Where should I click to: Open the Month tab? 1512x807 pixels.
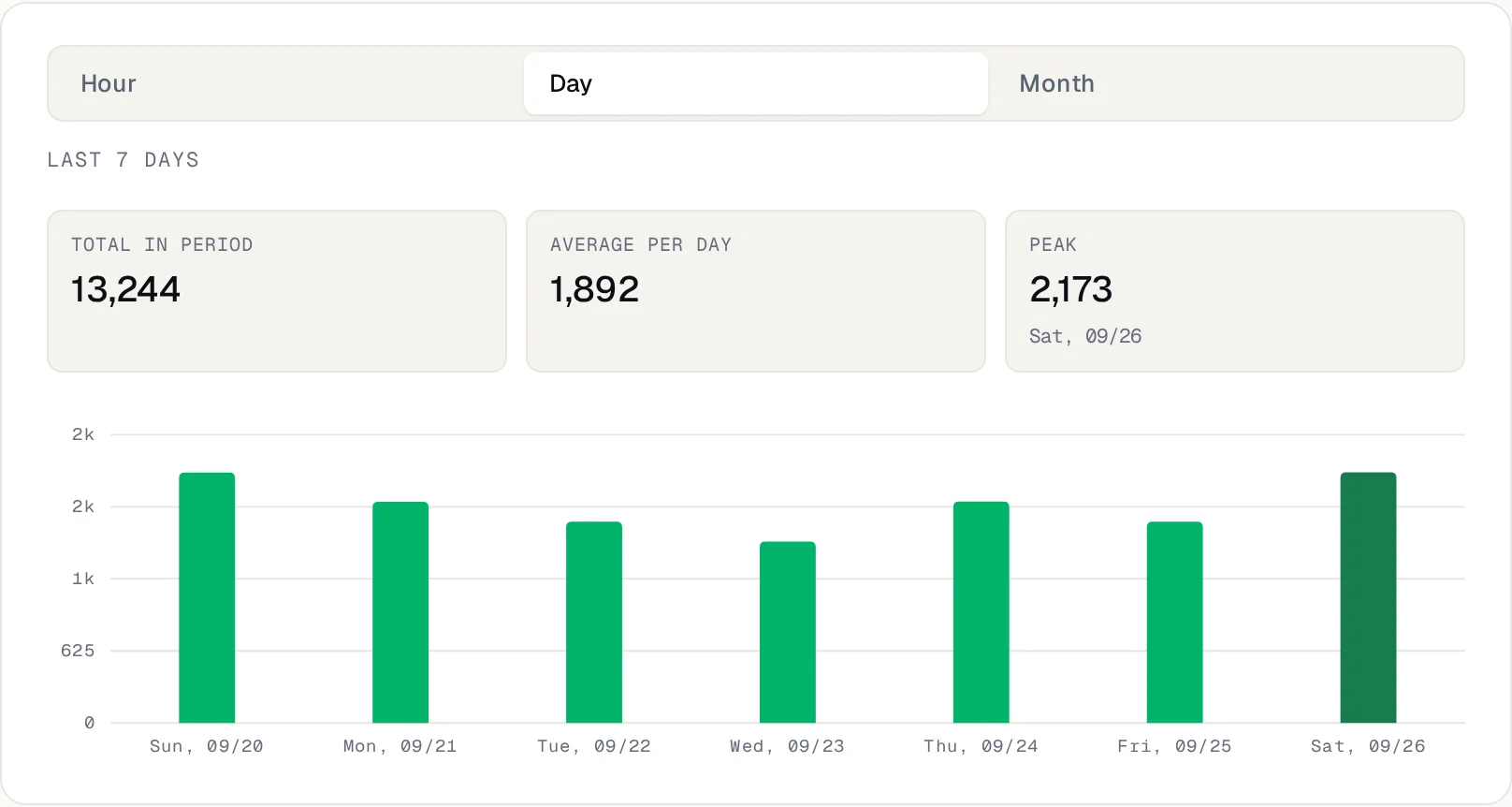pos(1225,83)
